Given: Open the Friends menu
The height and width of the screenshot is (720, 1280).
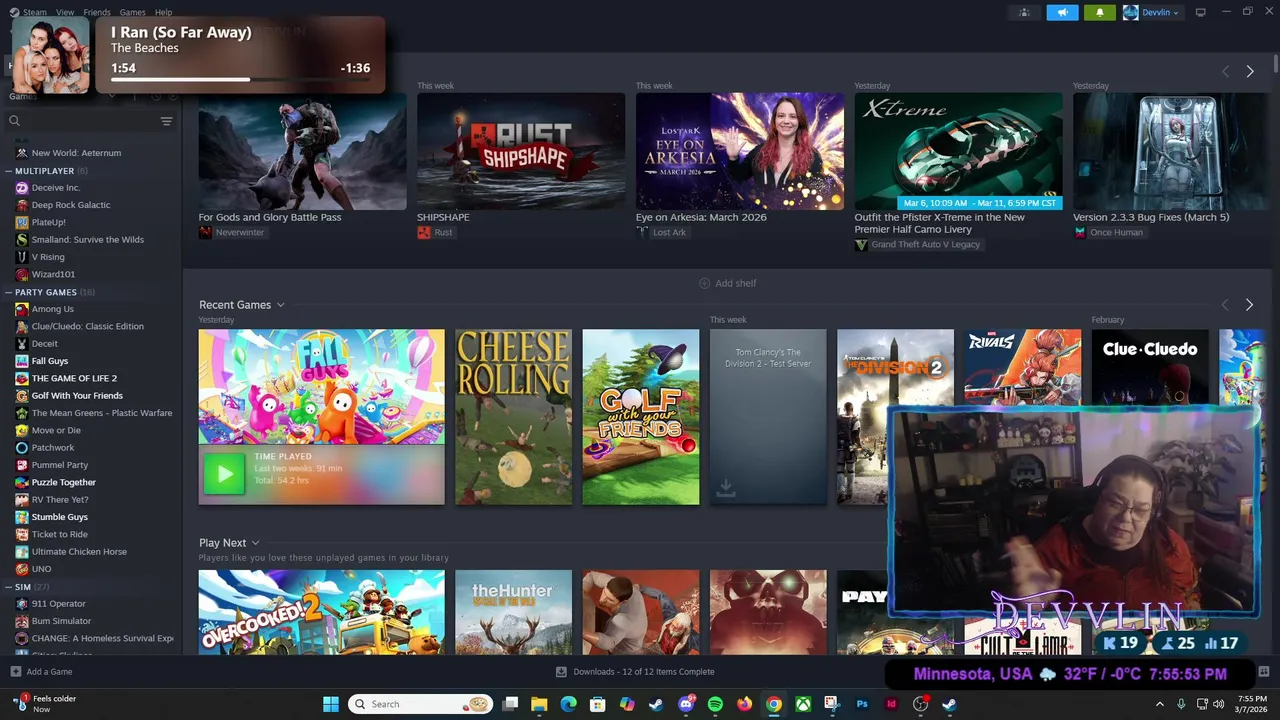Looking at the screenshot, I should (x=97, y=12).
